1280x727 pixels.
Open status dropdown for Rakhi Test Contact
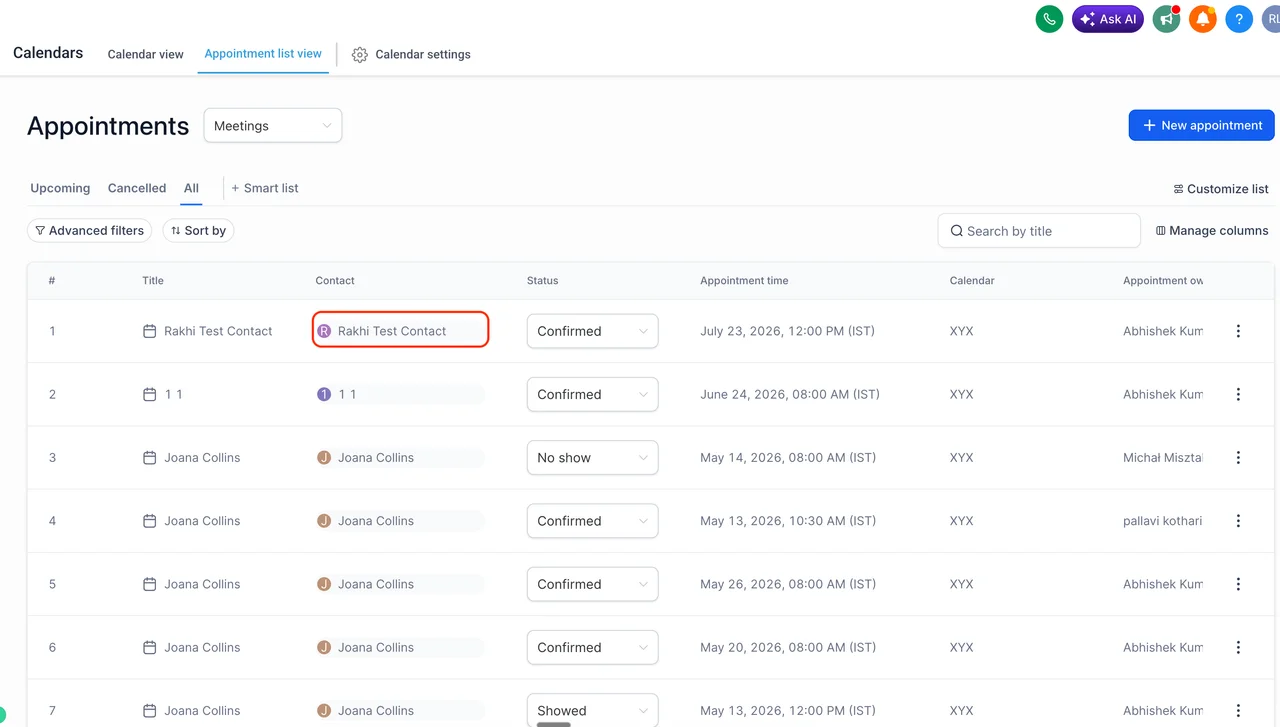592,331
